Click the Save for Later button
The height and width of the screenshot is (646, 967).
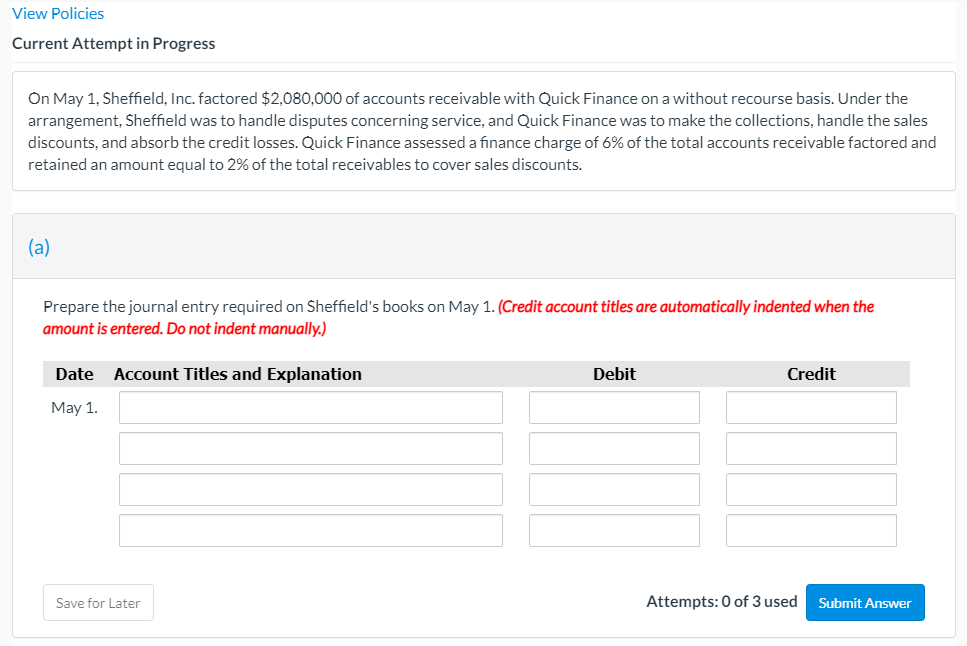click(98, 603)
